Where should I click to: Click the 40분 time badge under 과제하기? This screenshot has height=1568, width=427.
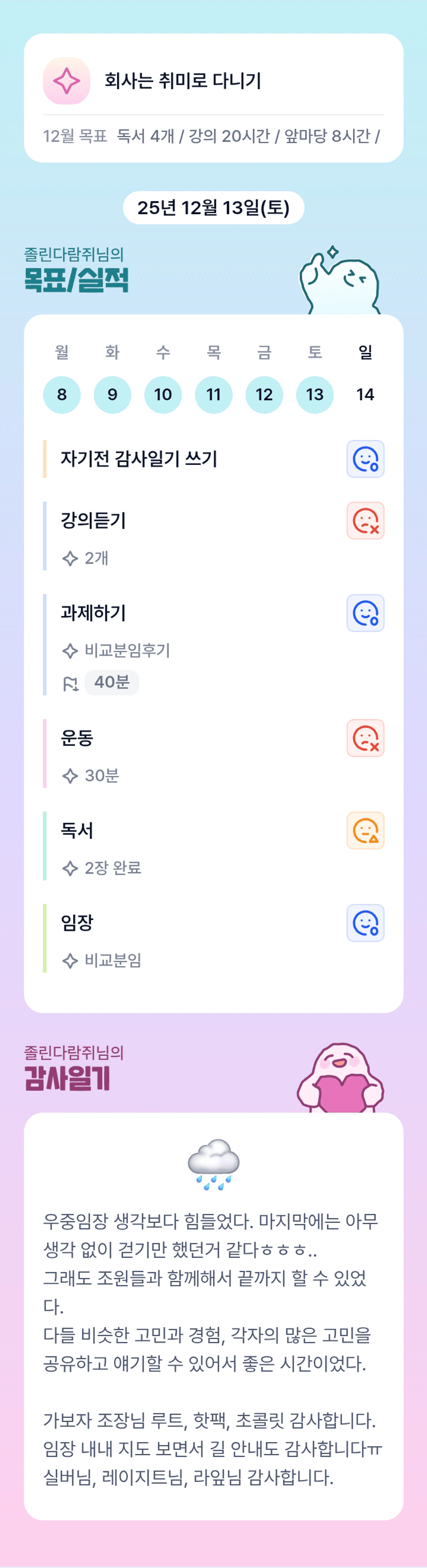pyautogui.click(x=112, y=682)
